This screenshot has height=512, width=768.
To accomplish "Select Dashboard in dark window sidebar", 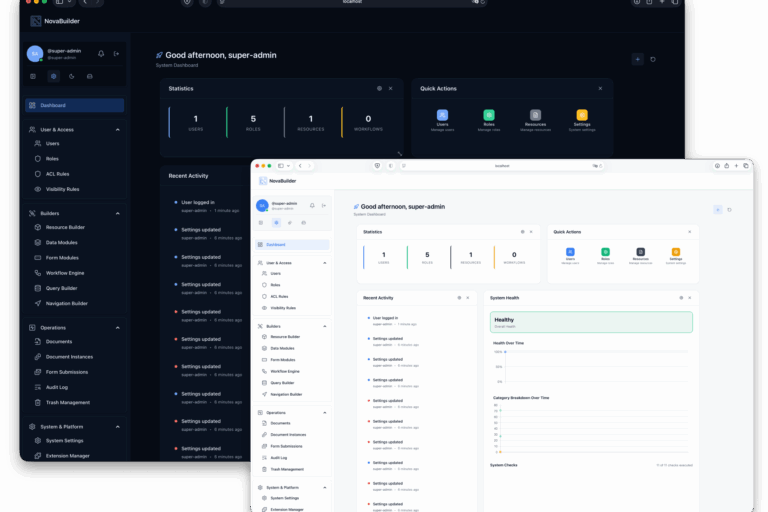I will point(74,105).
